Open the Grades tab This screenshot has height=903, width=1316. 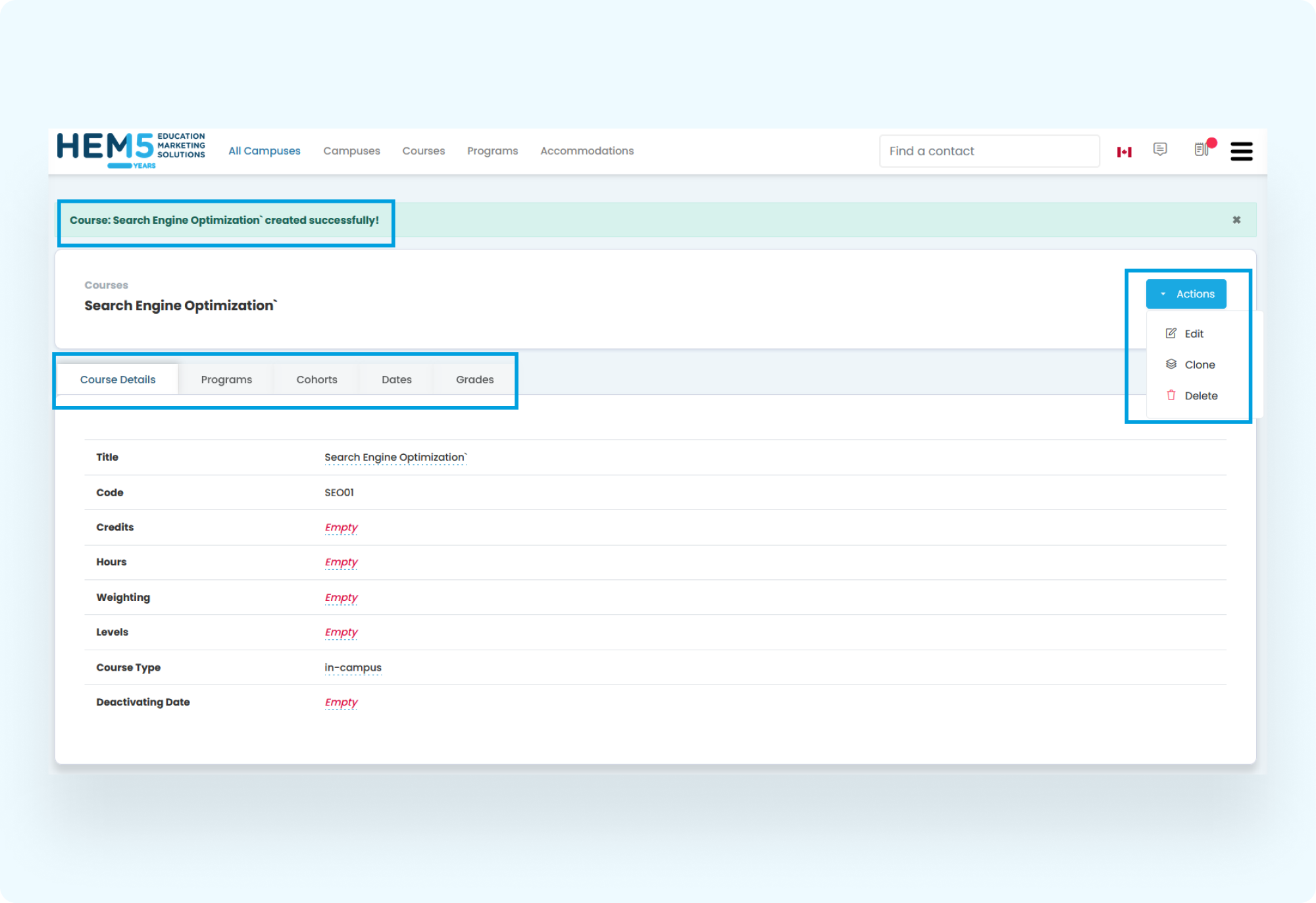click(x=474, y=379)
